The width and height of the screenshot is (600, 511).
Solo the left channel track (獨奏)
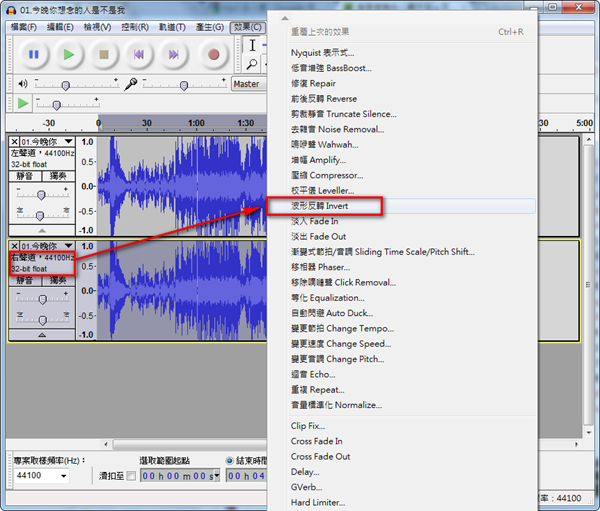(x=60, y=176)
